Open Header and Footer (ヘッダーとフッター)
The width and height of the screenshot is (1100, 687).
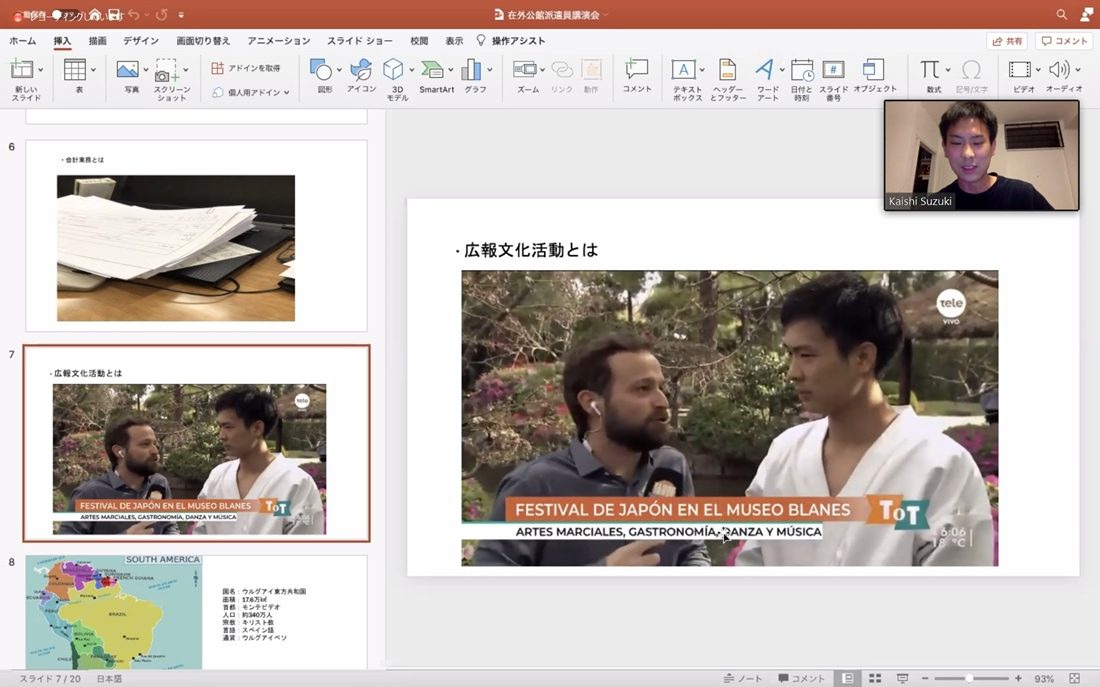(727, 69)
